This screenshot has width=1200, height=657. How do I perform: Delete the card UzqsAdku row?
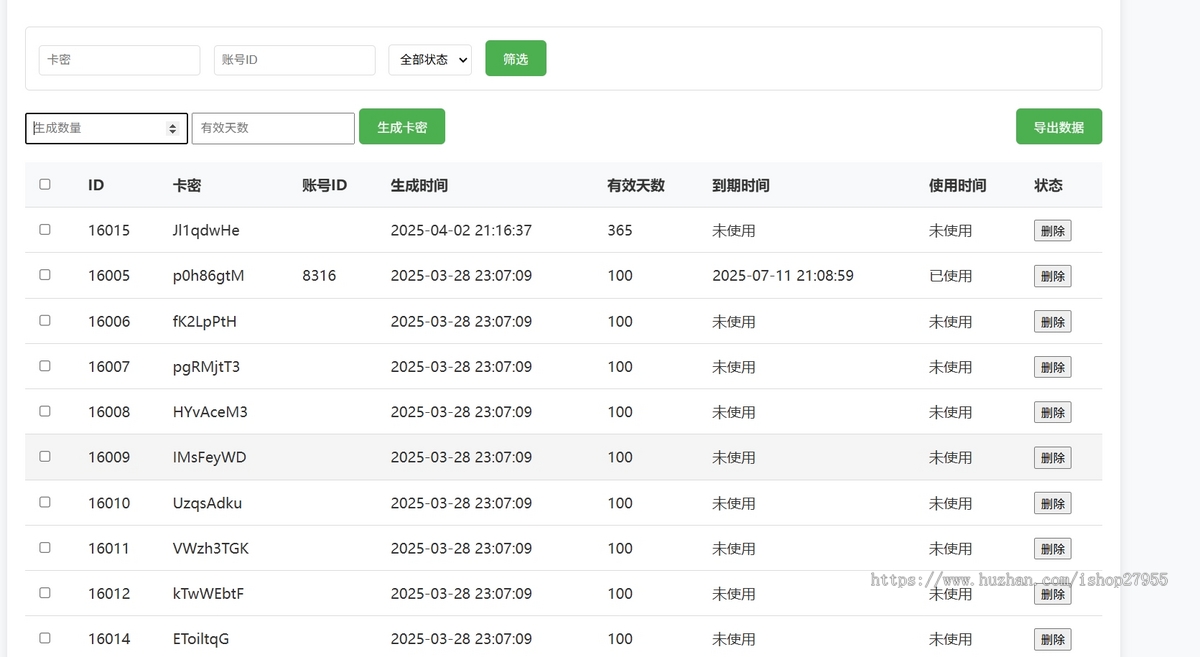click(x=1052, y=503)
